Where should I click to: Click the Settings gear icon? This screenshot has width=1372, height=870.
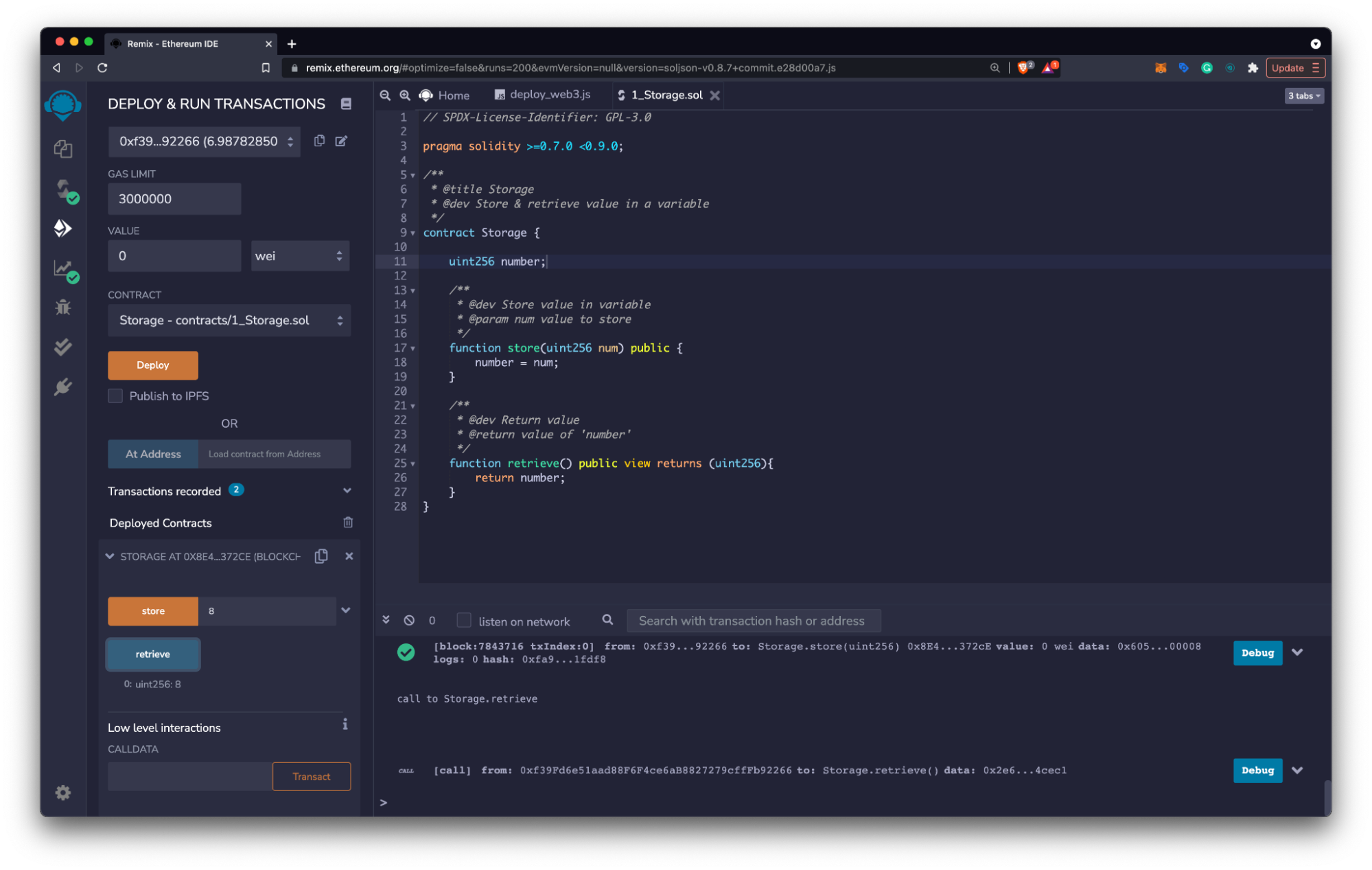(x=63, y=793)
